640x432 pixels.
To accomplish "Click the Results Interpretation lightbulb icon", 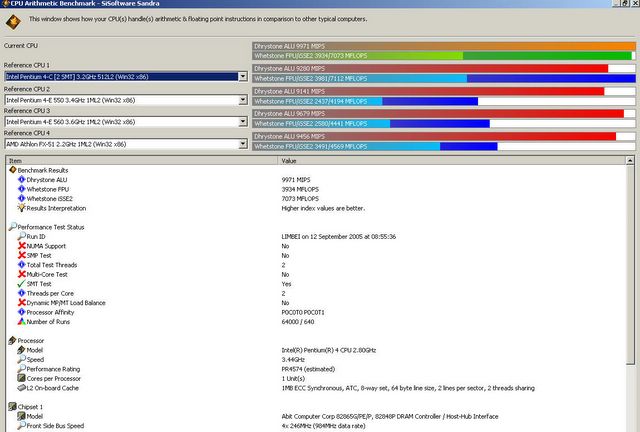I will [22, 208].
